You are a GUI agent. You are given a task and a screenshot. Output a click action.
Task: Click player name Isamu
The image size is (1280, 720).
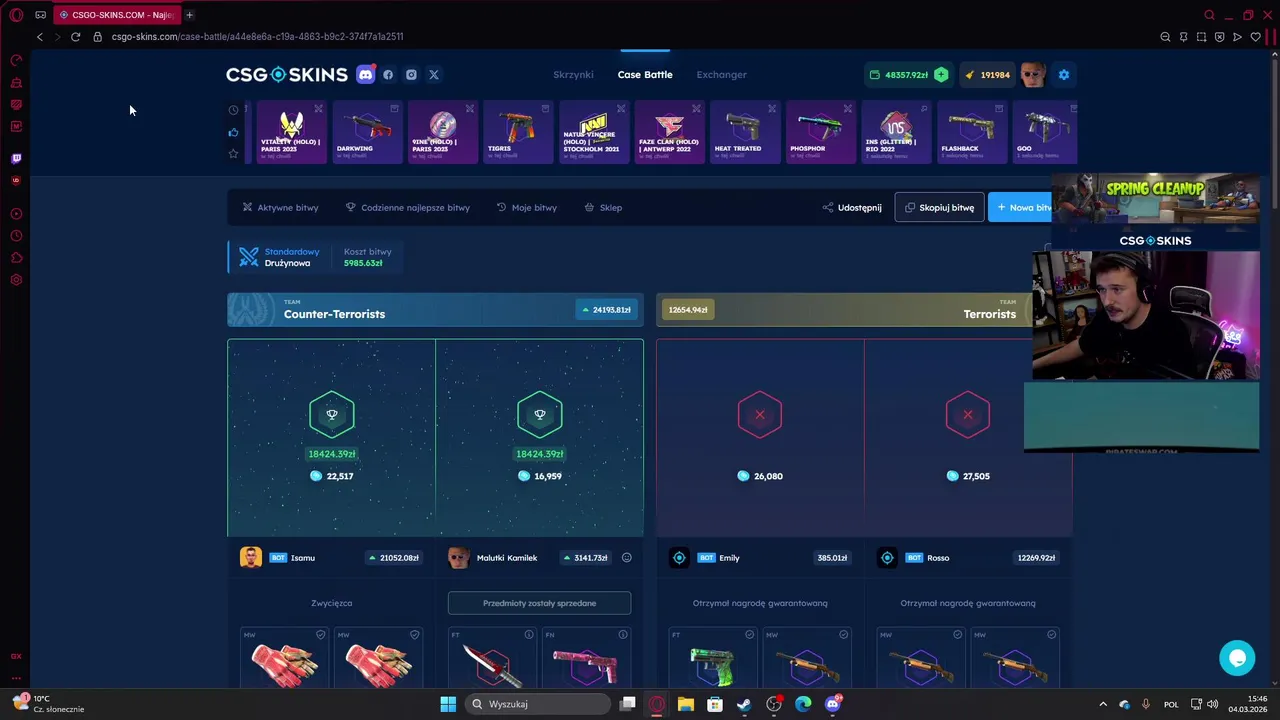[302, 558]
